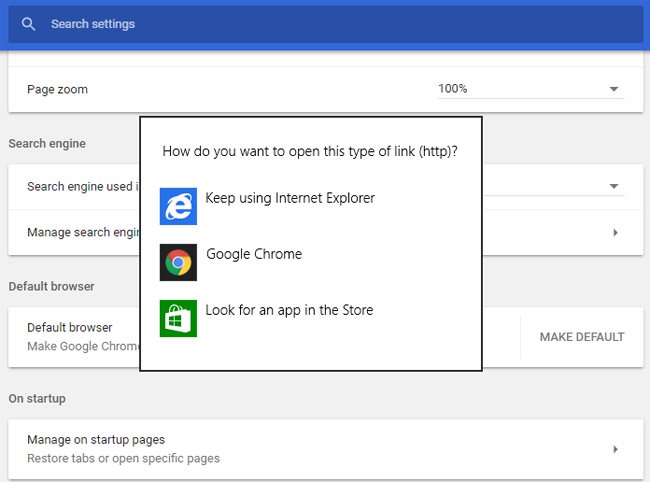Click the Manage on startup pages row
This screenshot has width=650, height=482.
[326, 449]
